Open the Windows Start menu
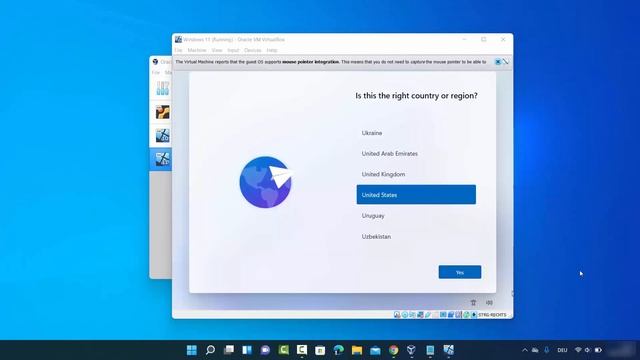Viewport: 640px width, 360px height. pos(191,350)
